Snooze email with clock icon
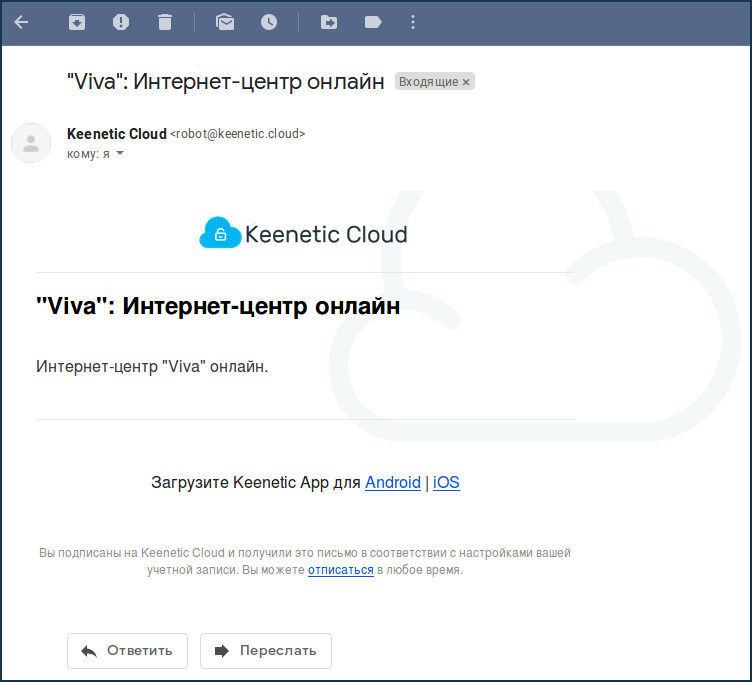Screen dimensions: 752x682 pyautogui.click(x=269, y=22)
